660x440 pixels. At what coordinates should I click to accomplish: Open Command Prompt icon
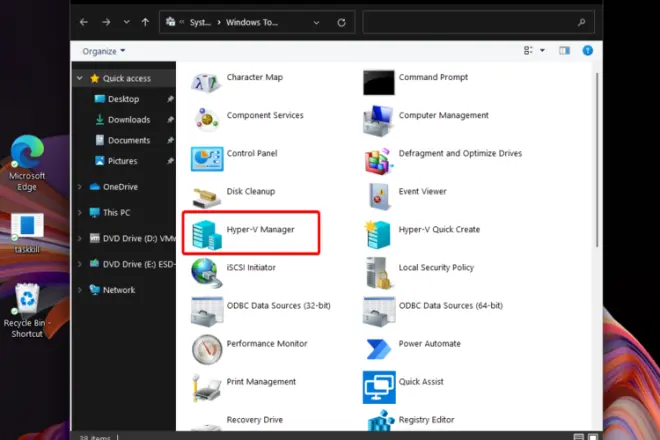(x=378, y=83)
